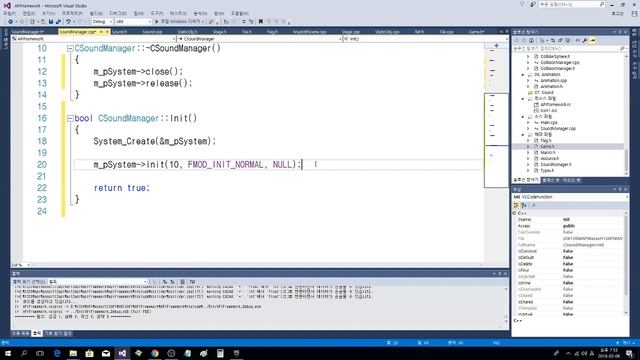The image size is (640, 360).
Task: Start the Local Windows Debugger play button
Action: pos(157,22)
